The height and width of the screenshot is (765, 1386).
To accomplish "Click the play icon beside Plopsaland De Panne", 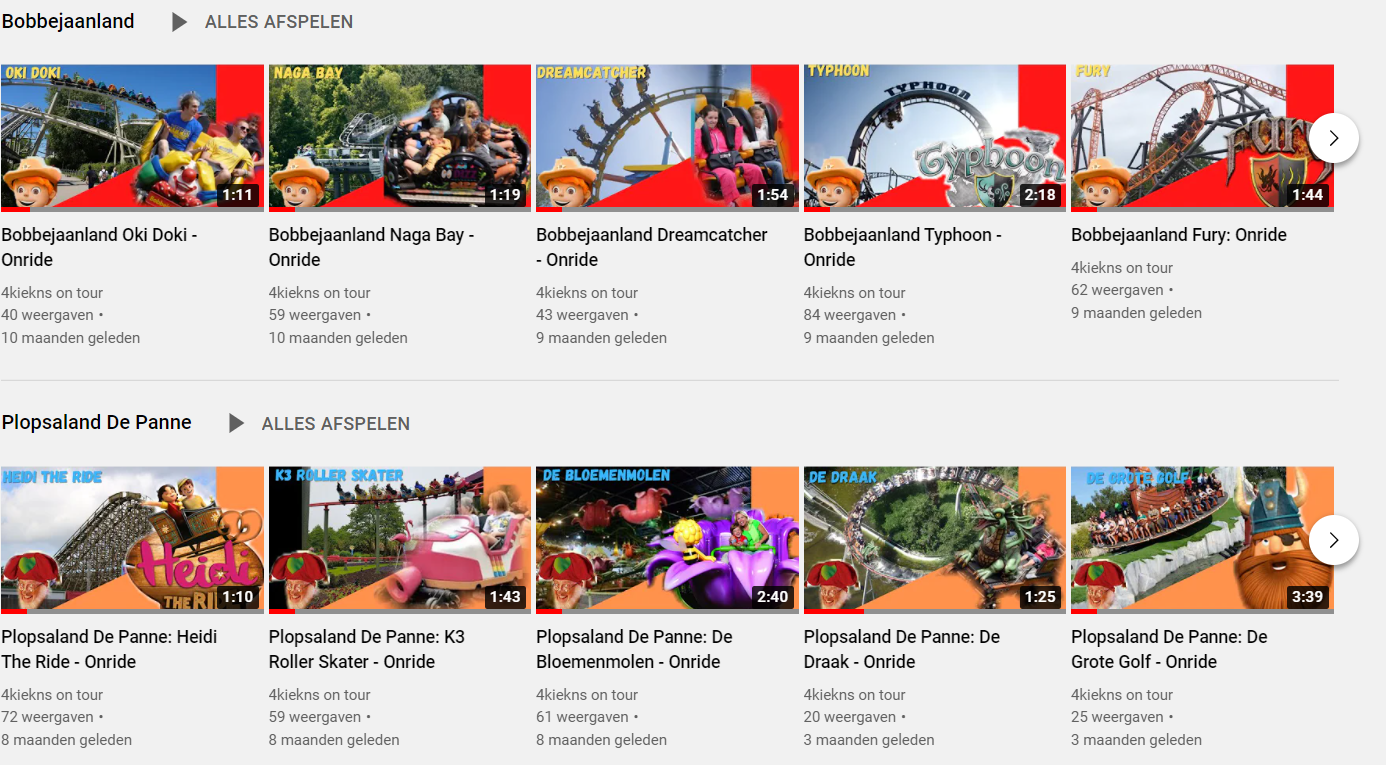I will coord(236,423).
